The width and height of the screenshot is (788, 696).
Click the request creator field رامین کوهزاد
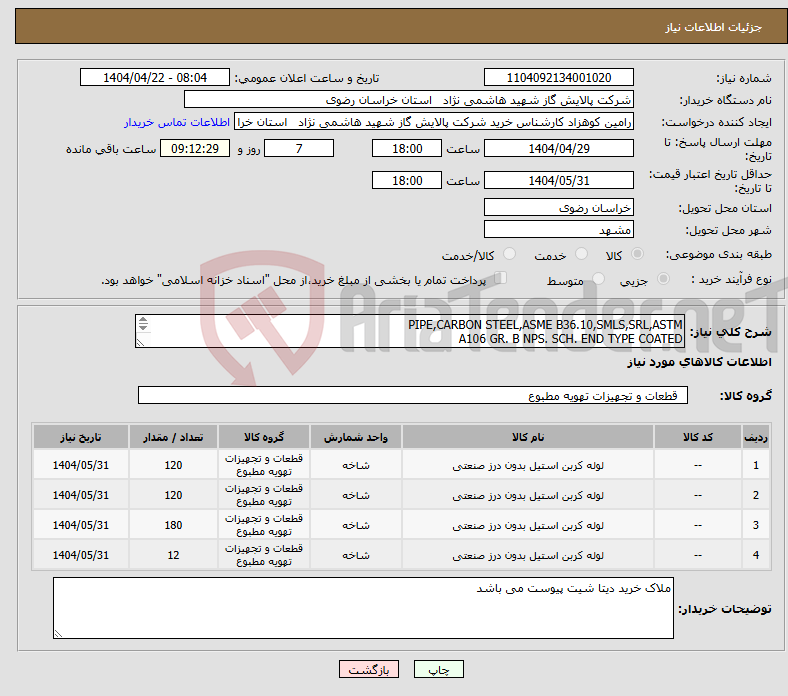click(434, 122)
